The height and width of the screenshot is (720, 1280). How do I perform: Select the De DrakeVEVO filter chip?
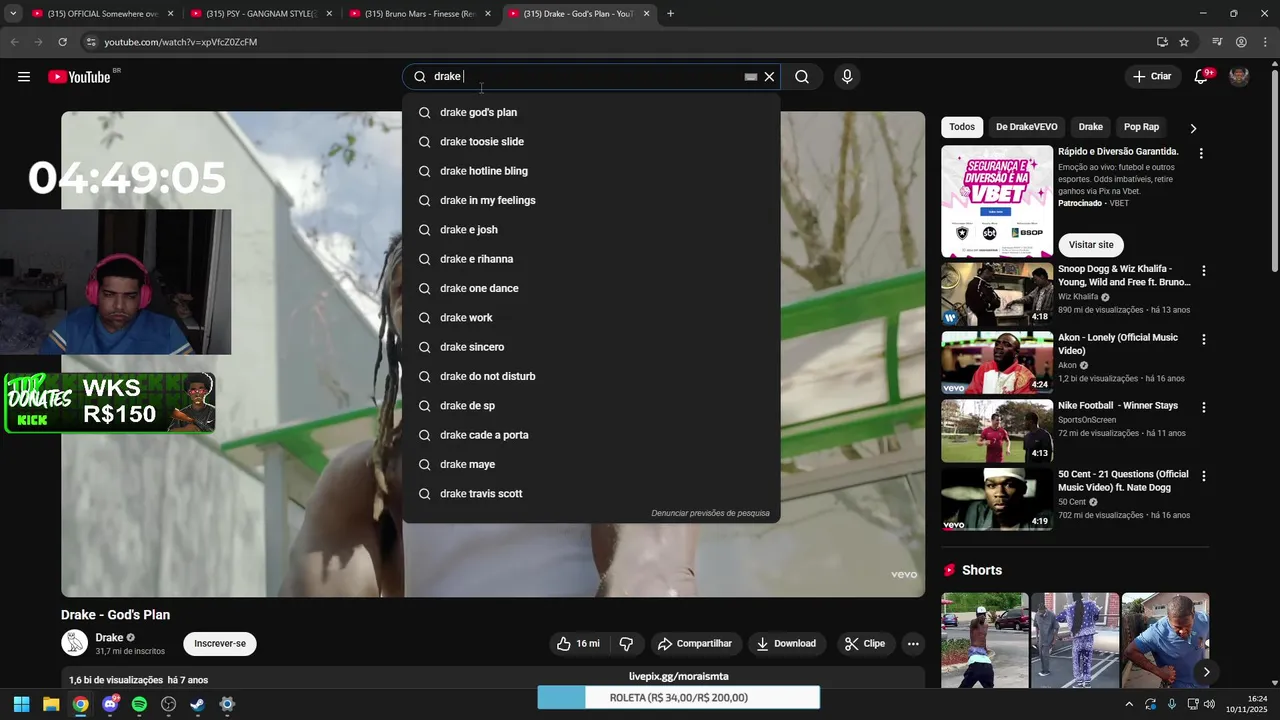tap(1026, 127)
